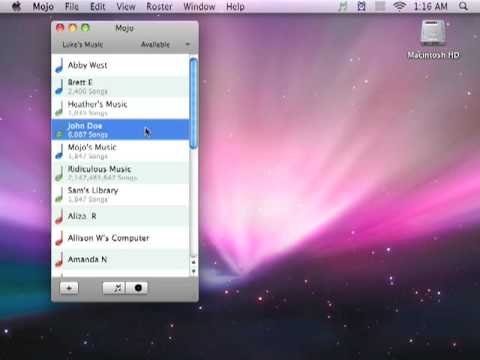Click the blue note icon beside Mojo's Music
The image size is (480, 360).
click(x=59, y=151)
